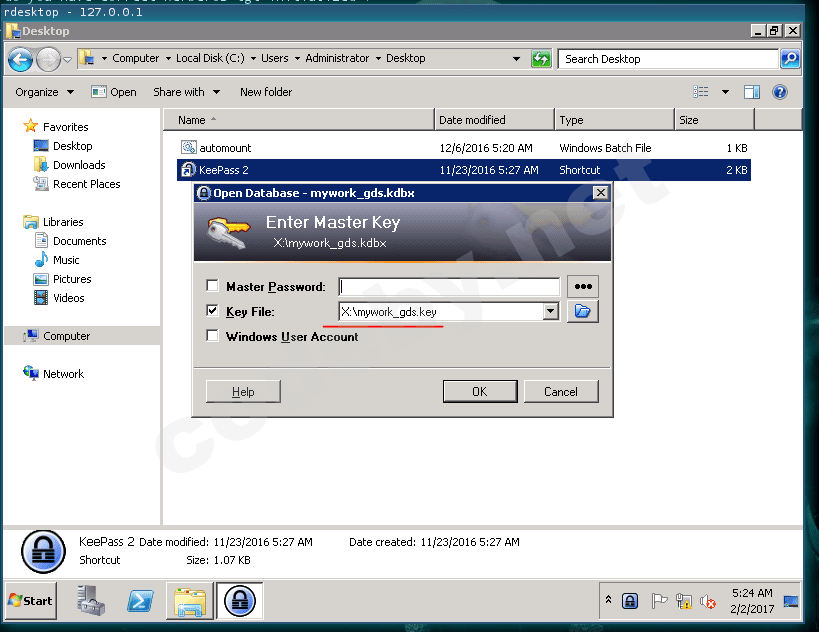Select Desktop under Favorites
The width and height of the screenshot is (819, 632).
coord(73,146)
